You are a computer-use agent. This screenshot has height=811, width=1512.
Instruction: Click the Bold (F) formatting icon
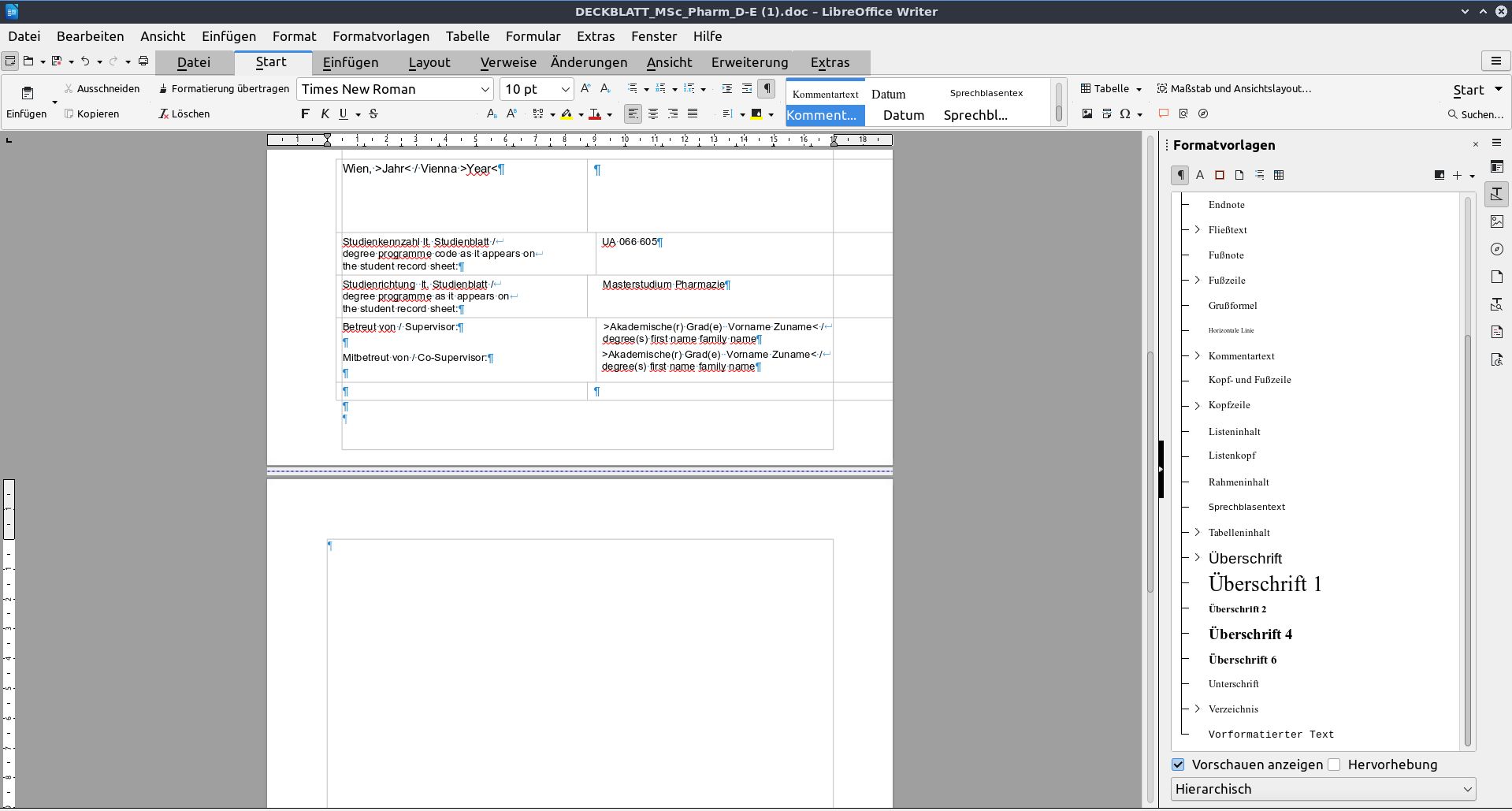pyautogui.click(x=305, y=114)
